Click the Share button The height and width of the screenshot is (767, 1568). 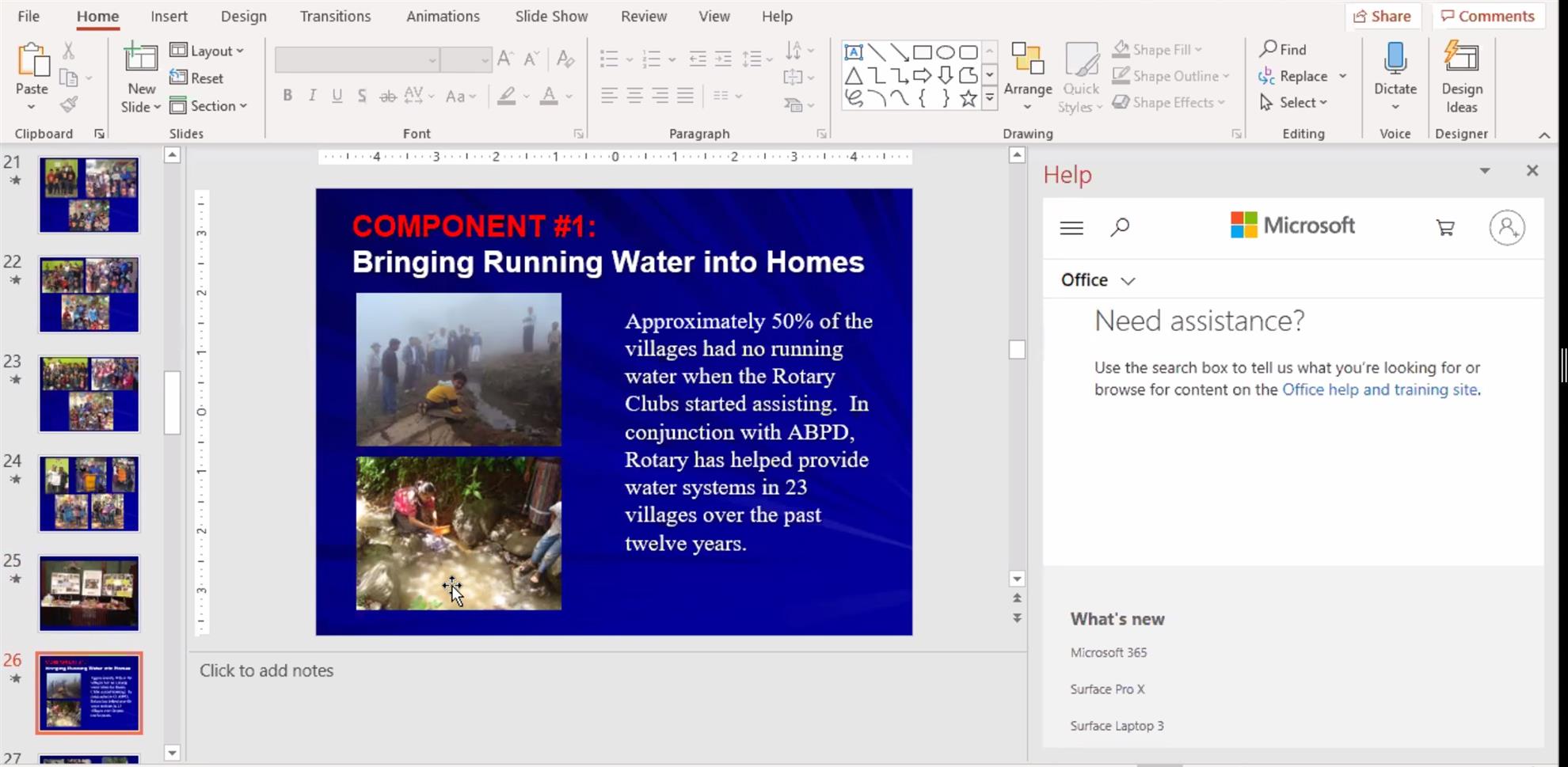point(1382,16)
